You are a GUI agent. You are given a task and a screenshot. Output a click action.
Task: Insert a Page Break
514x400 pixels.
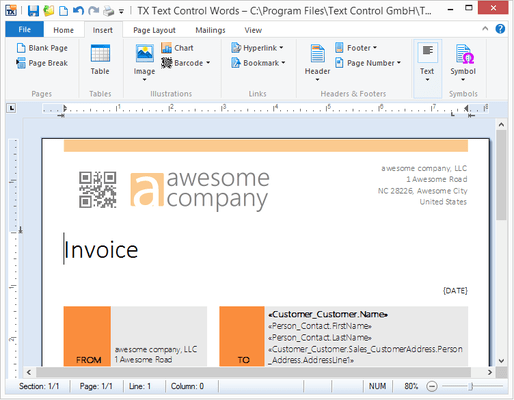[x=42, y=63]
